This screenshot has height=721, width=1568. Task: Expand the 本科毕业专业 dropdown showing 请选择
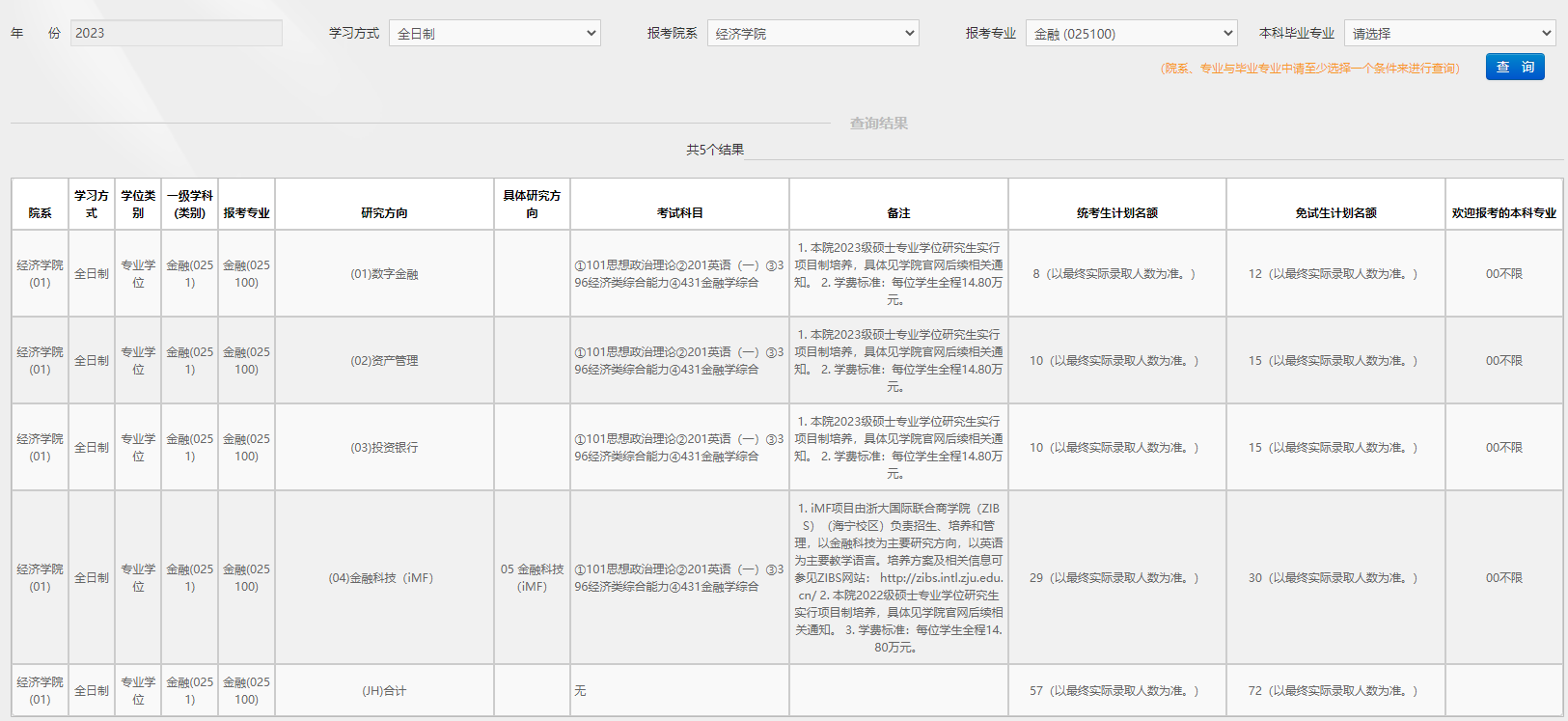click(1449, 33)
